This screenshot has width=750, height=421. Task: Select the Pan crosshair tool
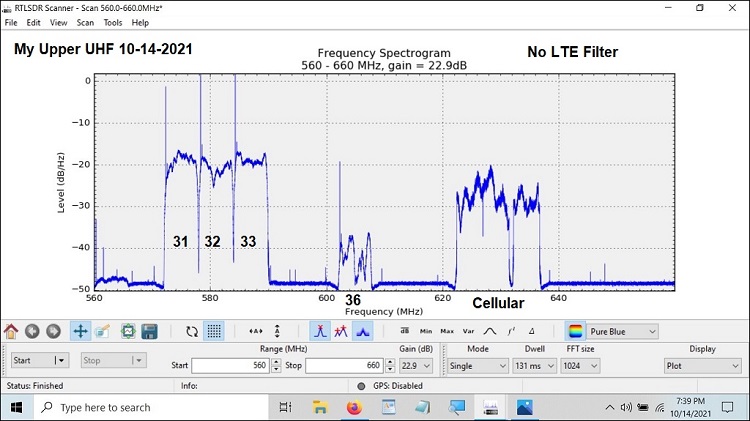pyautogui.click(x=80, y=331)
